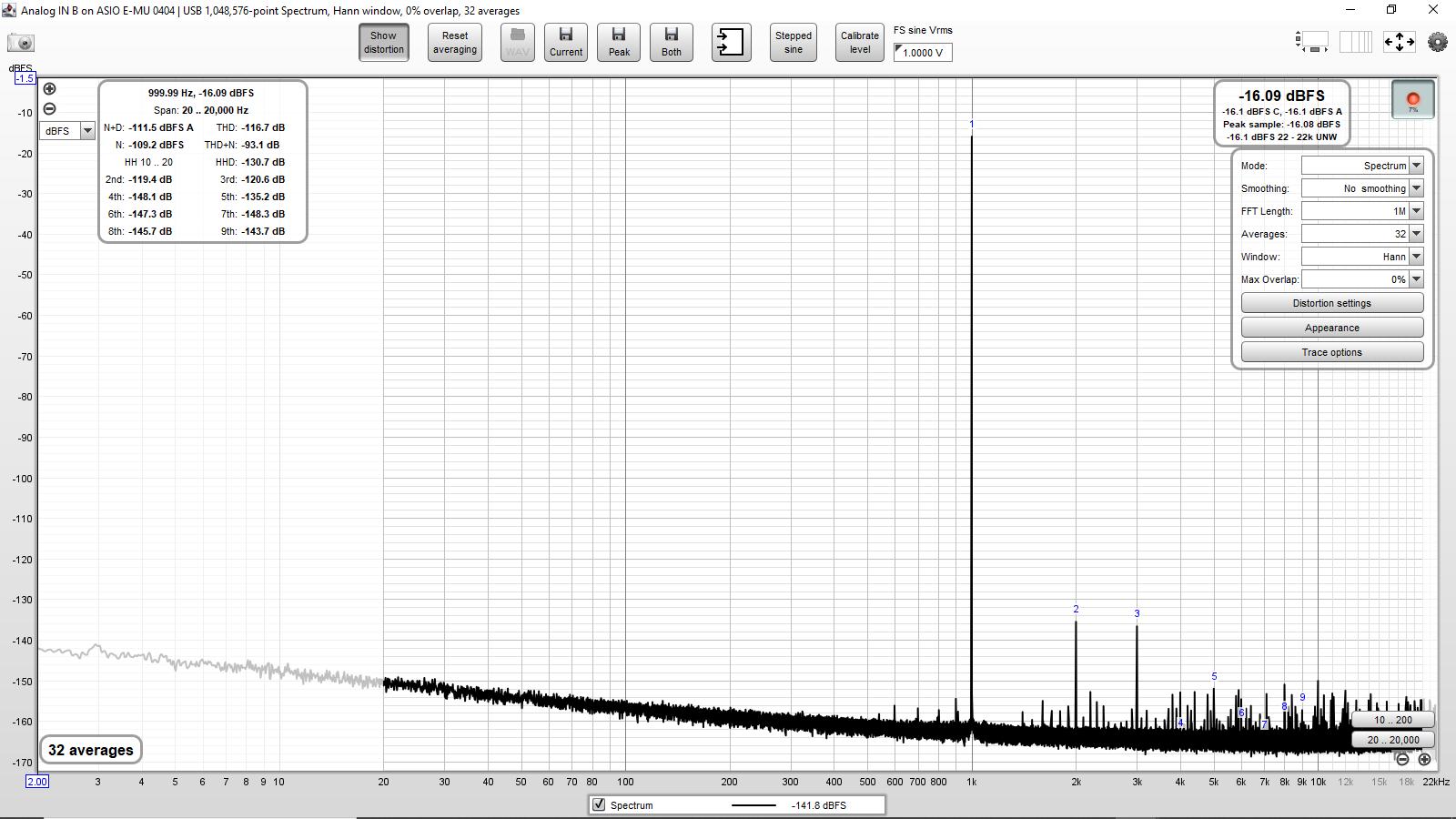This screenshot has height=819, width=1456.
Task: Click the arrow-into-page import icon button
Action: (732, 43)
